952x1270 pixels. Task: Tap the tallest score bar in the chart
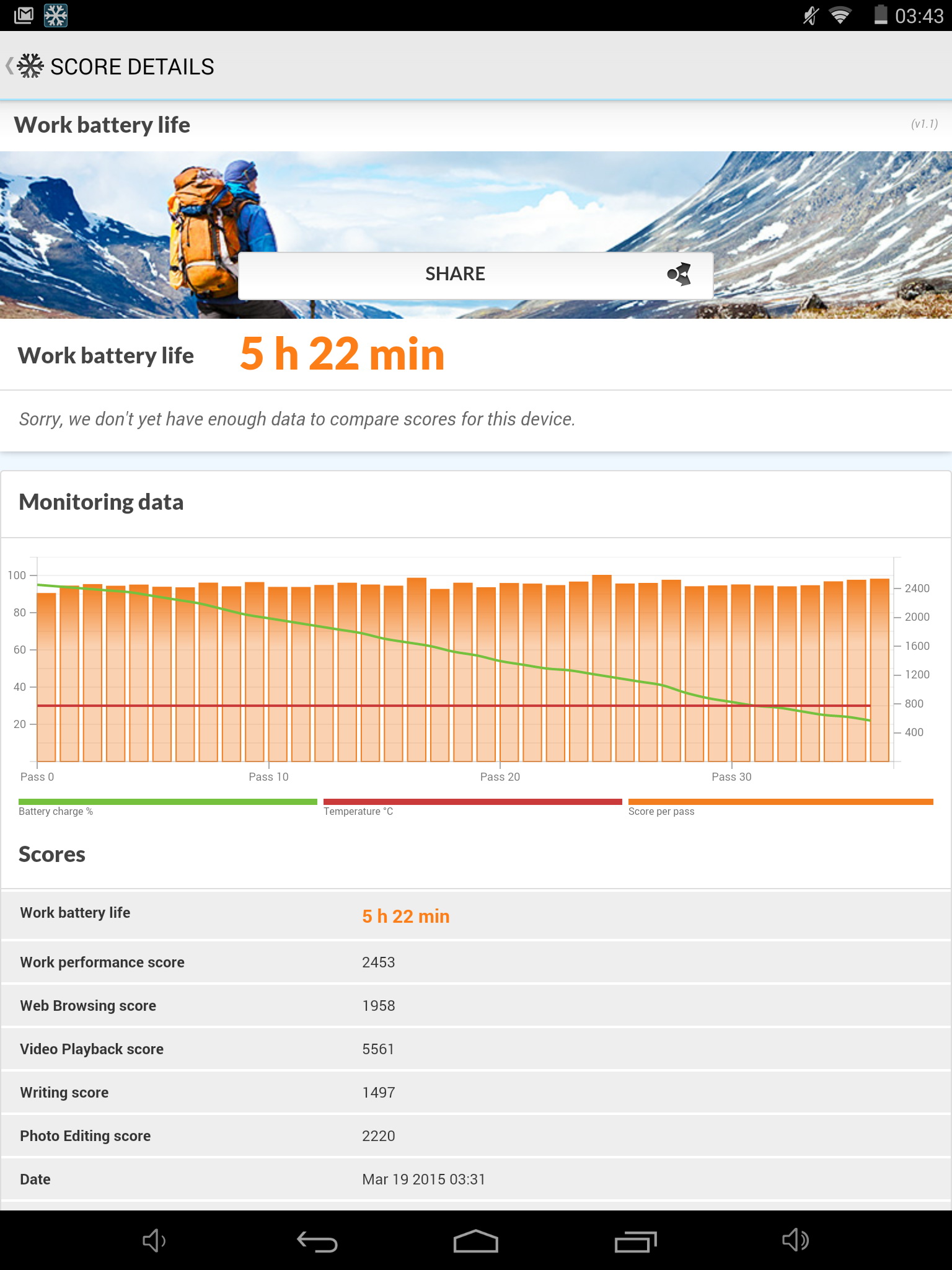click(602, 668)
